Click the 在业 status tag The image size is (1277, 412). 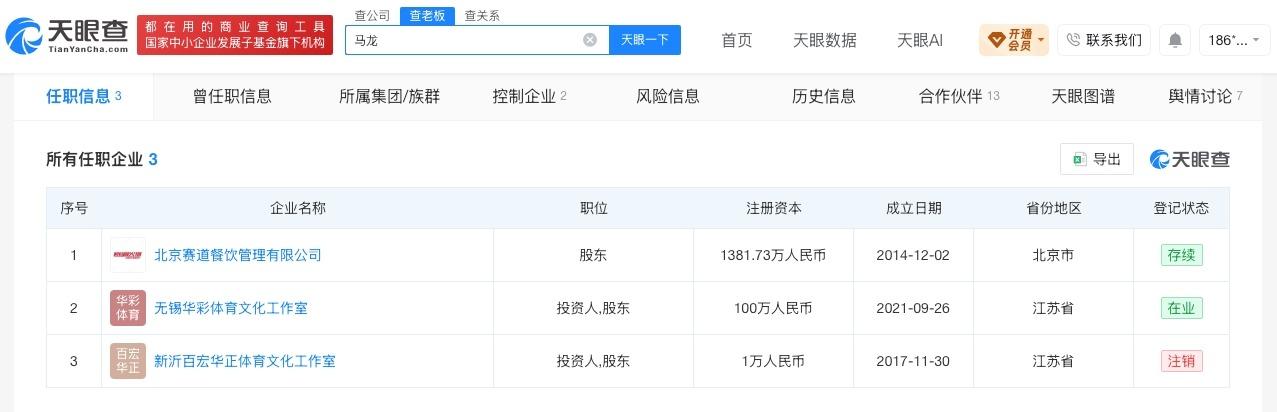click(x=1182, y=308)
